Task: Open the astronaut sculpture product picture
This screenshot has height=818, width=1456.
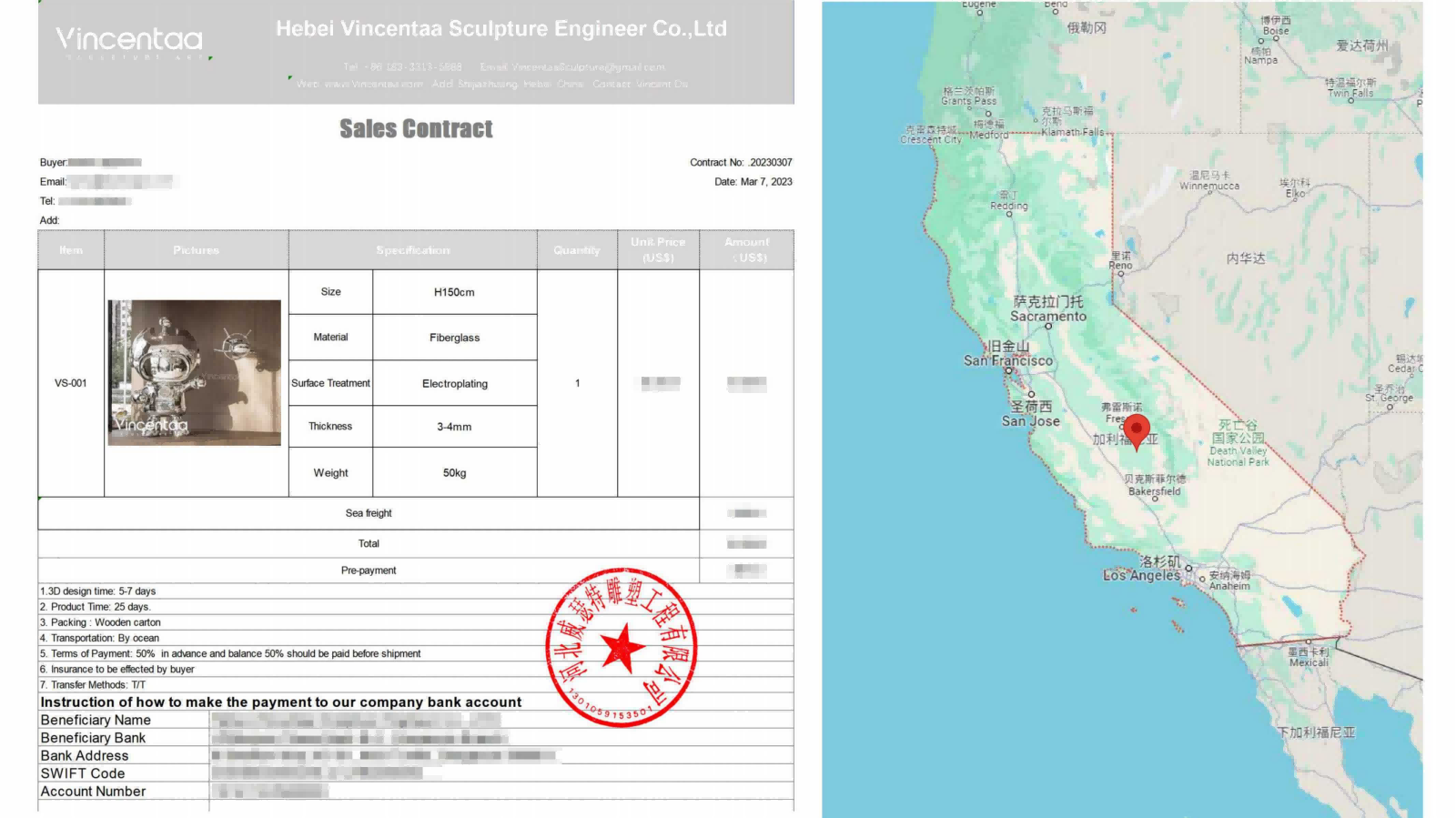Action: click(x=194, y=372)
